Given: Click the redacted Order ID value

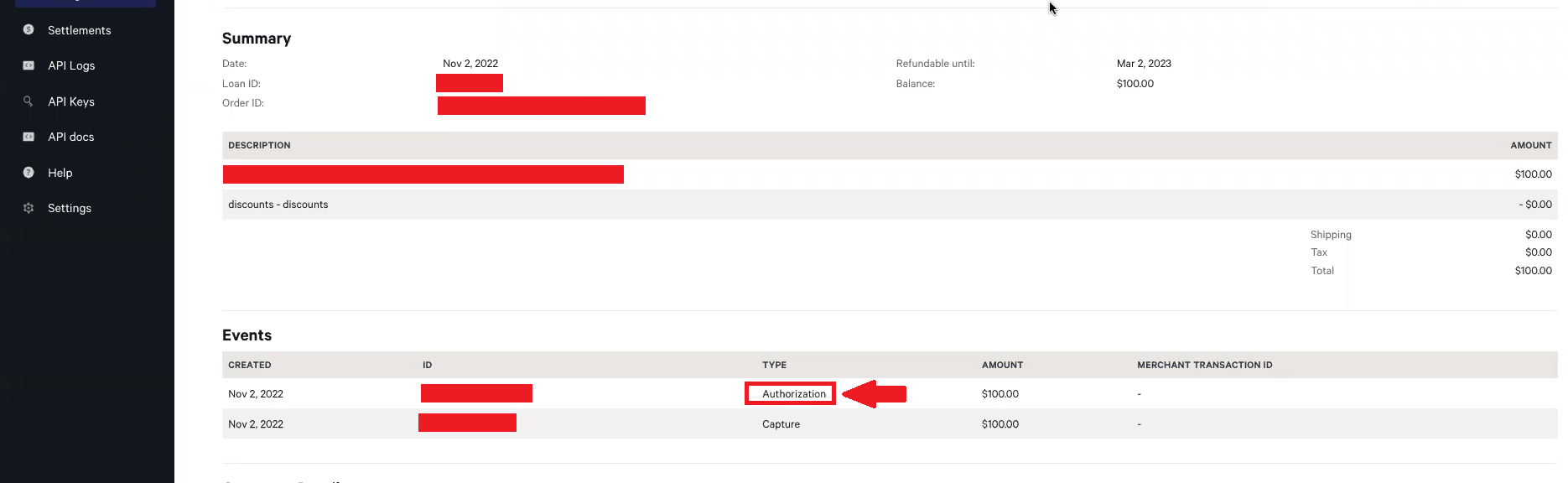Looking at the screenshot, I should pyautogui.click(x=541, y=105).
